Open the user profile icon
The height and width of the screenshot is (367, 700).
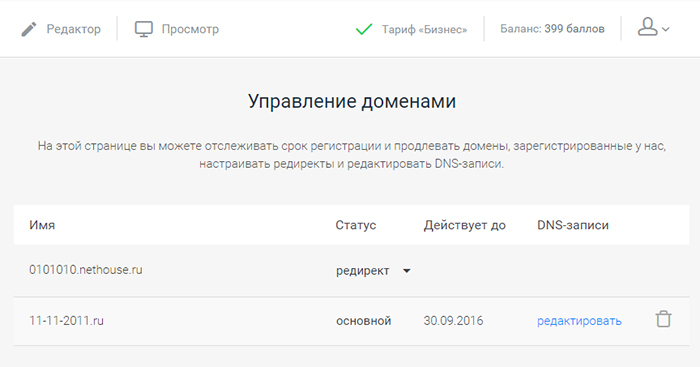[647, 27]
